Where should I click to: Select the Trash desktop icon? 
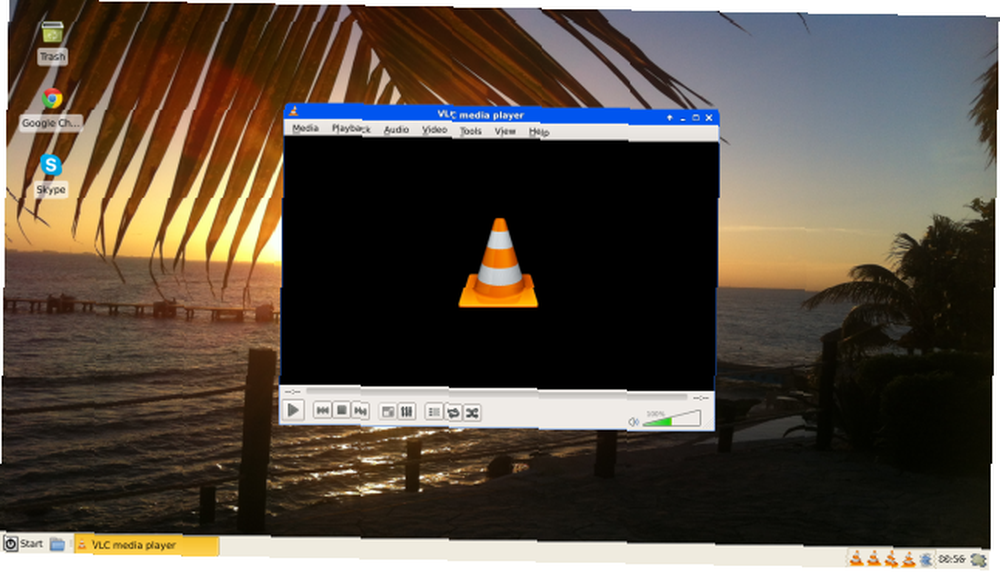point(52,41)
